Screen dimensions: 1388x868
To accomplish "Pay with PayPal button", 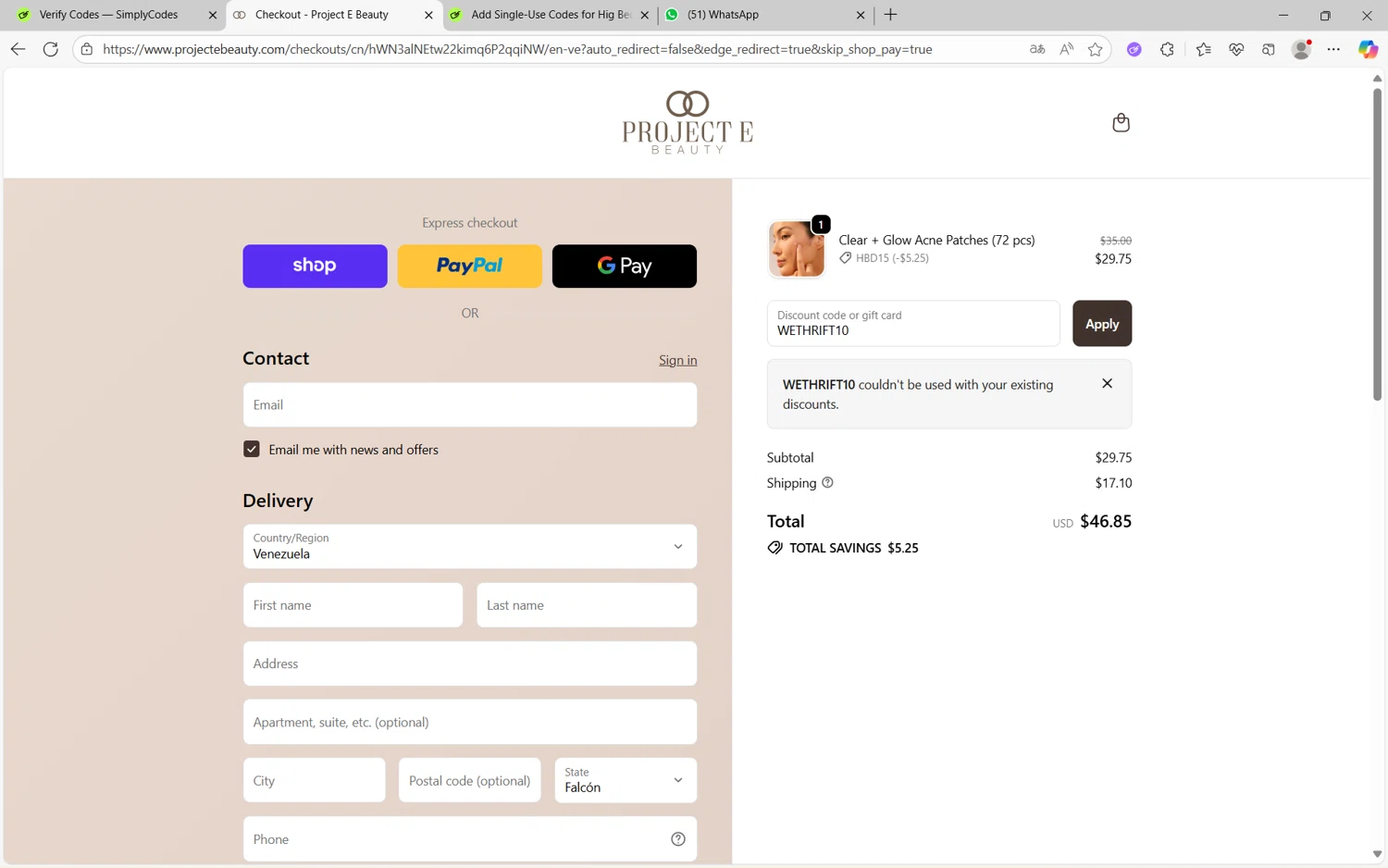I will pyautogui.click(x=469, y=266).
